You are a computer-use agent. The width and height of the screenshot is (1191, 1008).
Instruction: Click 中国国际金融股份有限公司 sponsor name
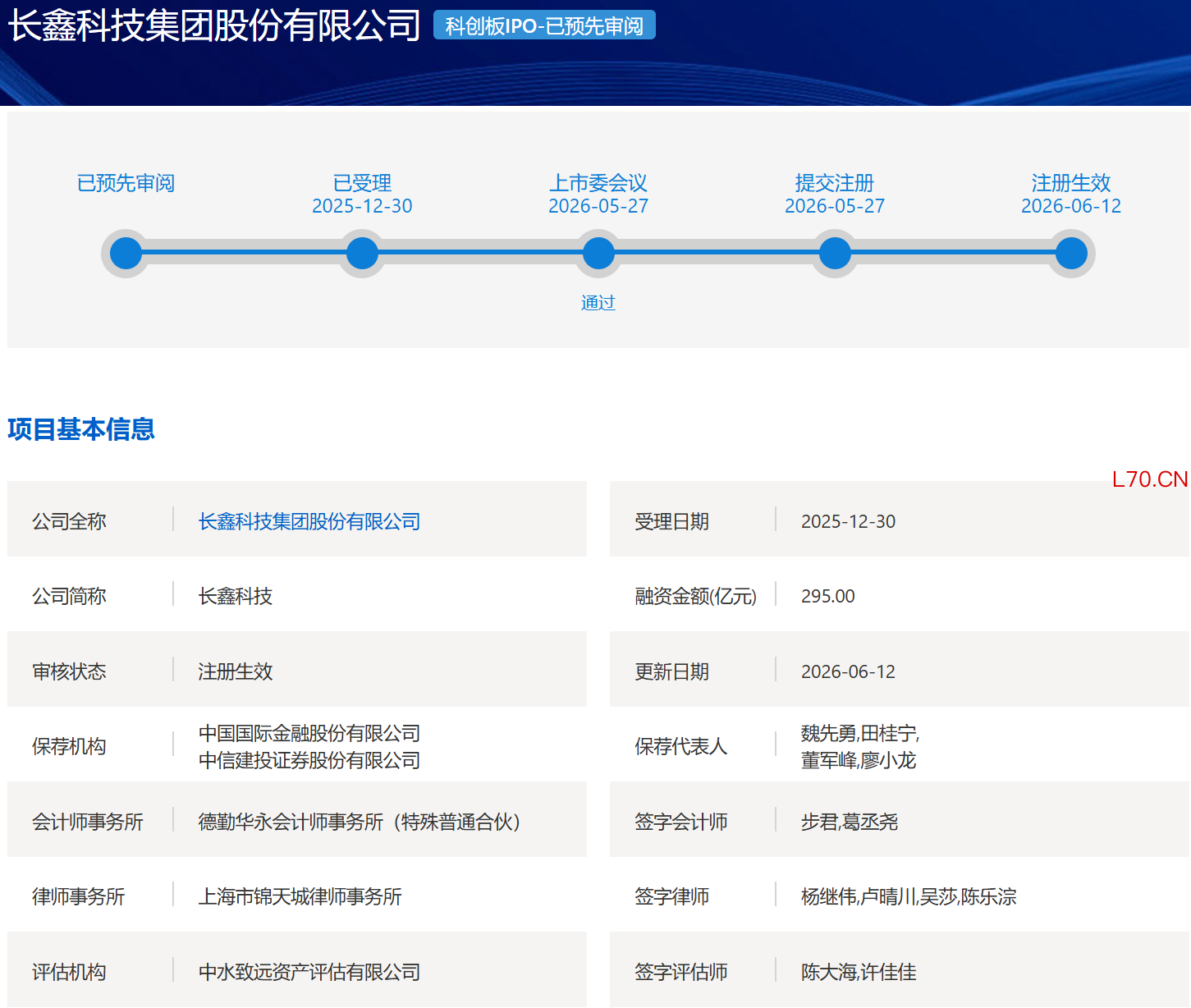click(309, 733)
